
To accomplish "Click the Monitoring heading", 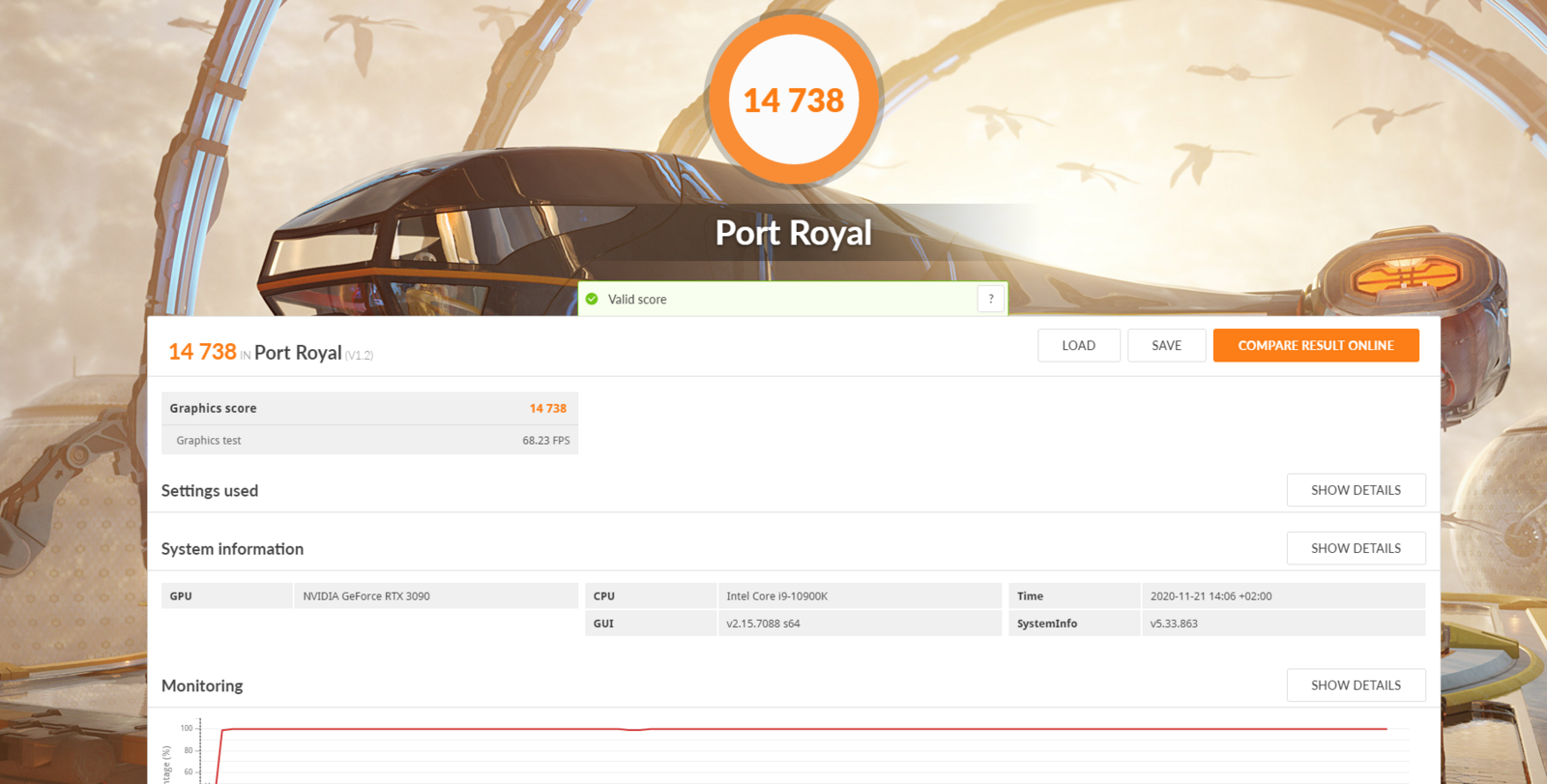I will (202, 685).
